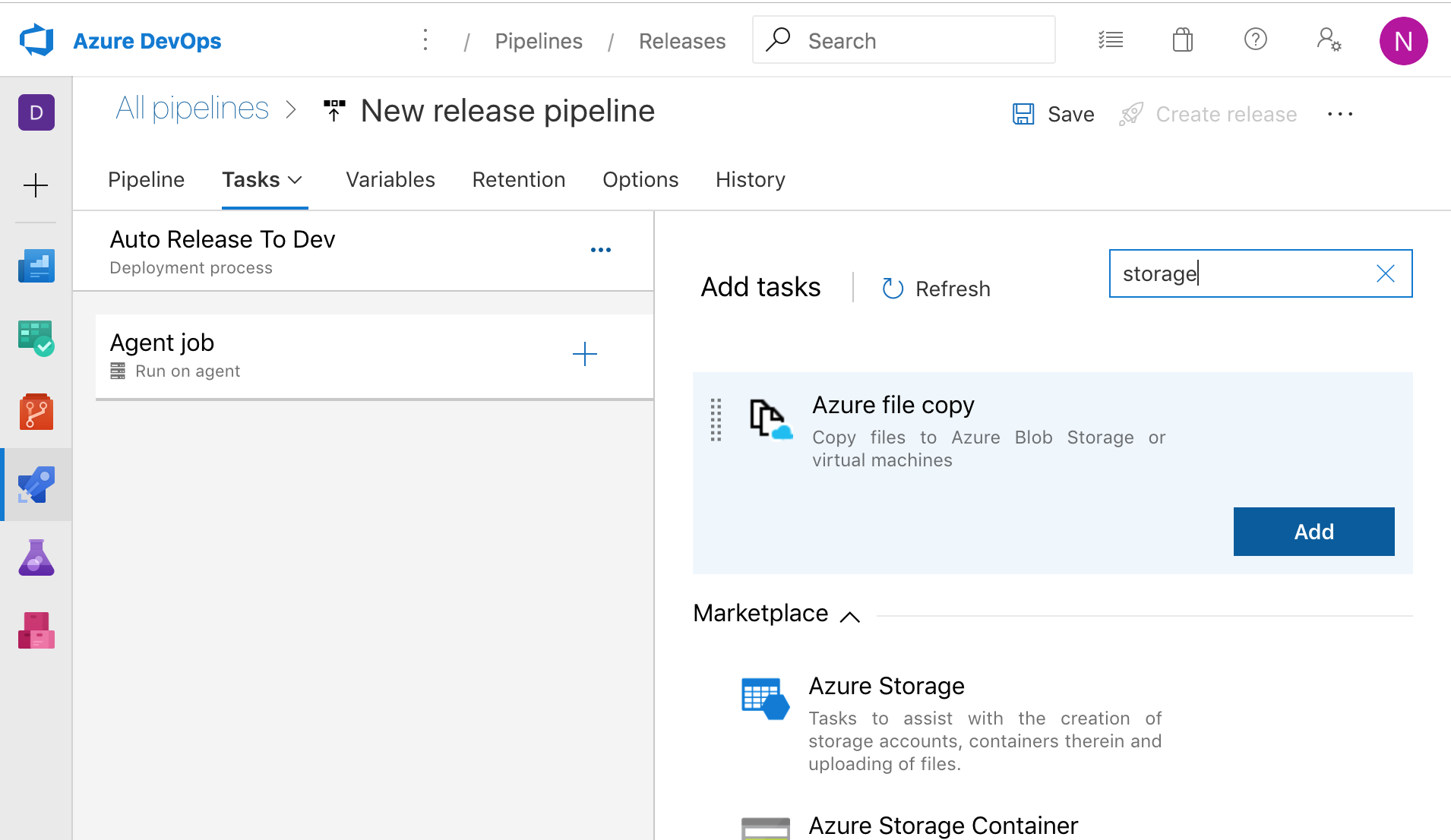Open the Azure Storage marketplace item

point(887,686)
